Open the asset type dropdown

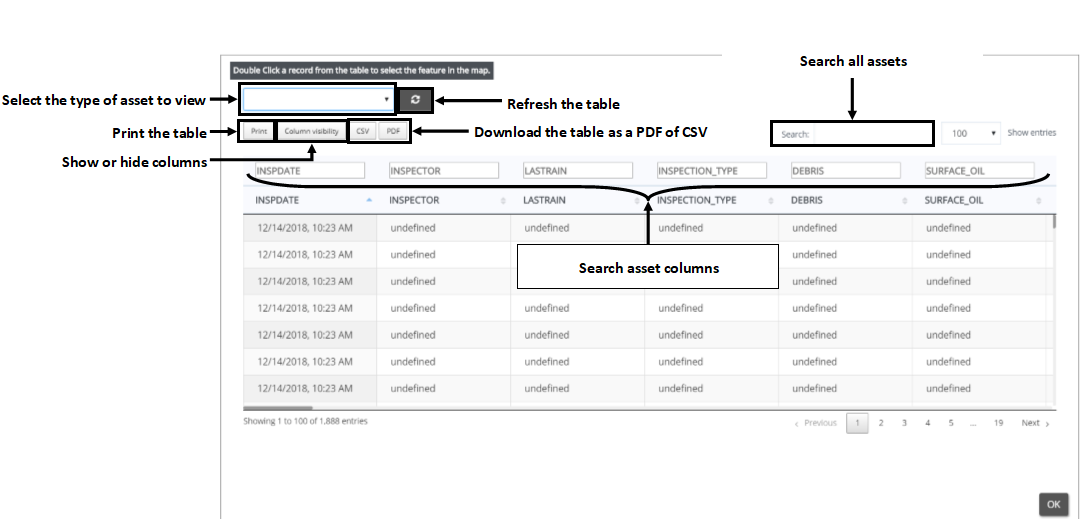coord(318,100)
